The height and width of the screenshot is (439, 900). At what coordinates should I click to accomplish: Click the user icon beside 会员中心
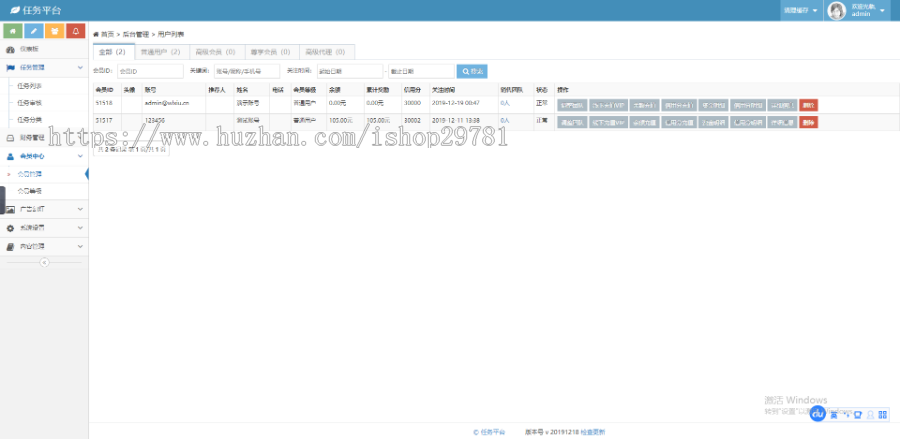(10, 156)
